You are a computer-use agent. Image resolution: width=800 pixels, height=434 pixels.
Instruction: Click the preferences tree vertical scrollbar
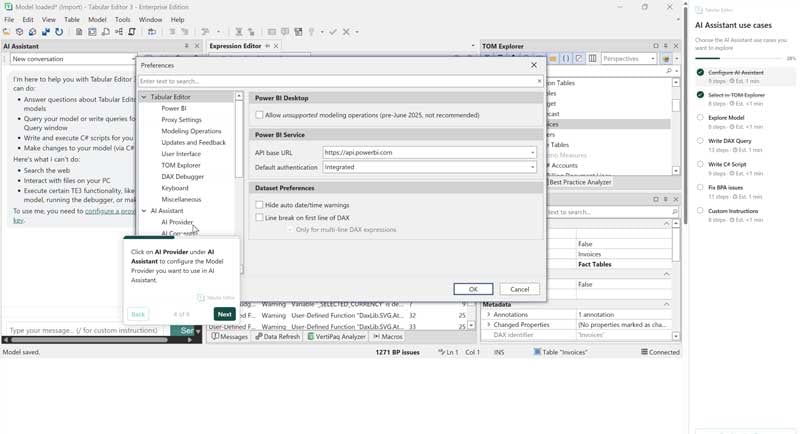(x=239, y=139)
